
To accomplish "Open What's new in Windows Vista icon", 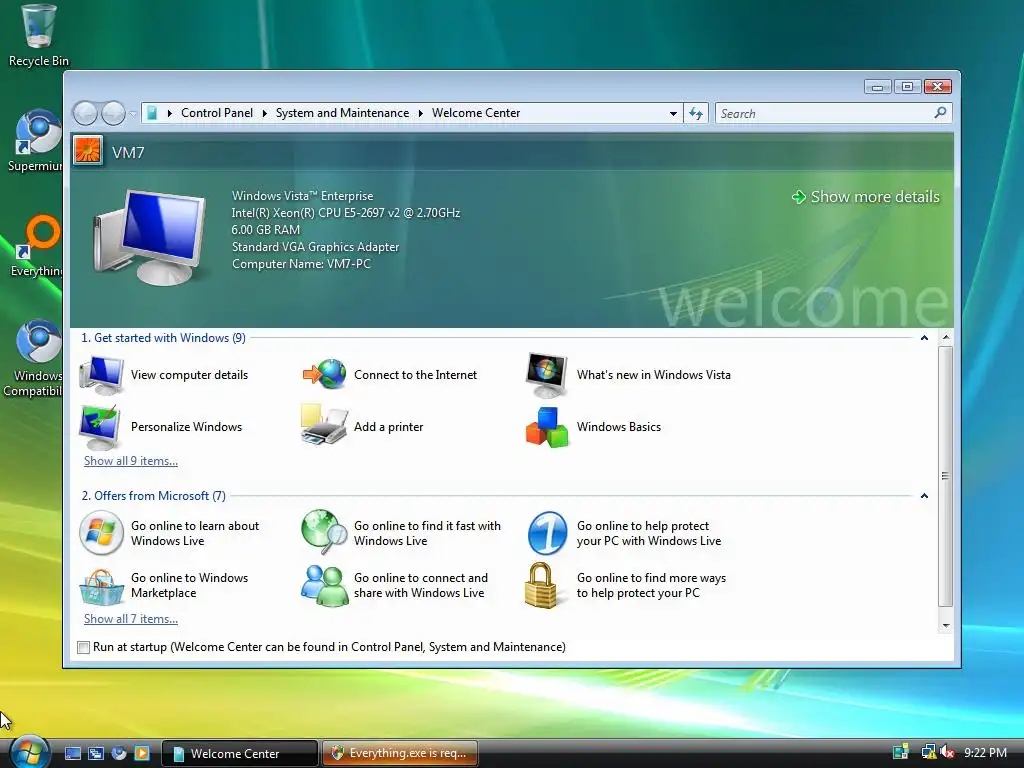I will pyautogui.click(x=547, y=375).
